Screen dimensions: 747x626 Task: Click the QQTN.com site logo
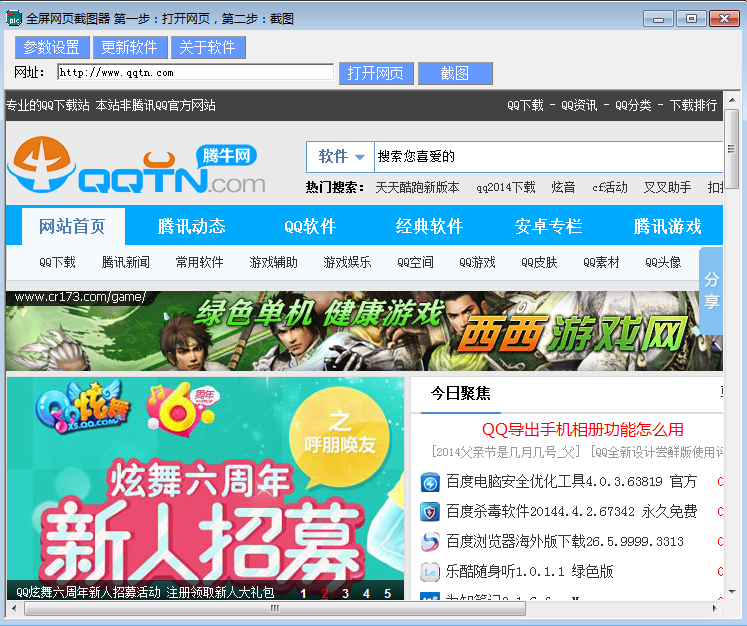click(x=136, y=166)
